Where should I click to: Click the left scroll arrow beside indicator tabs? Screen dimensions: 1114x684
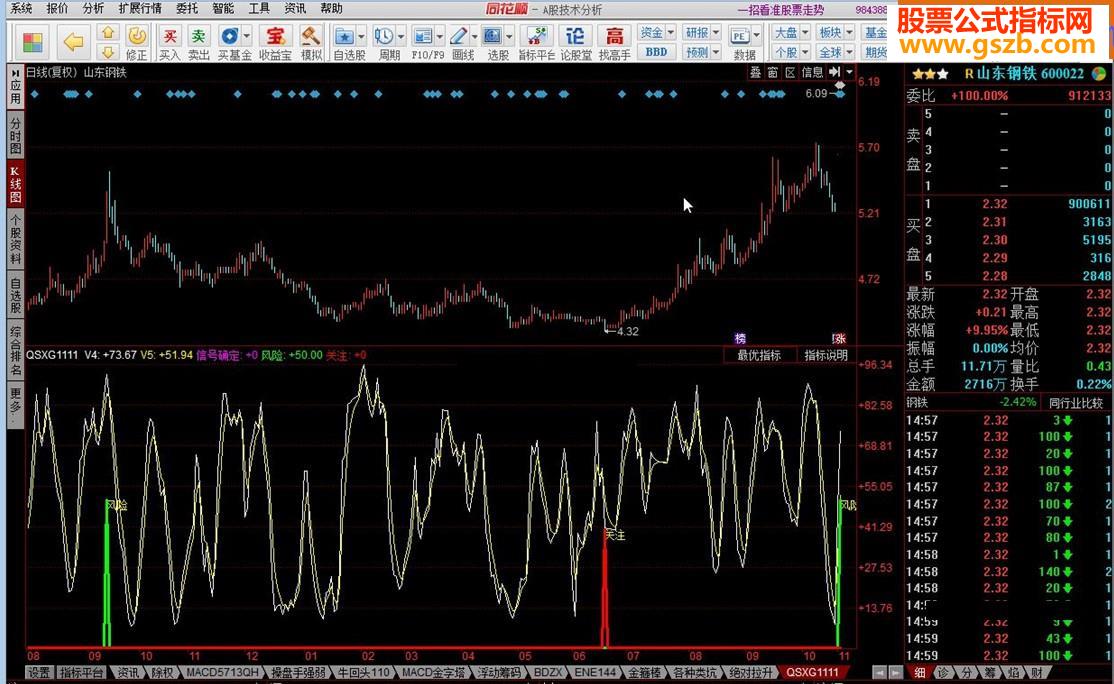880,672
